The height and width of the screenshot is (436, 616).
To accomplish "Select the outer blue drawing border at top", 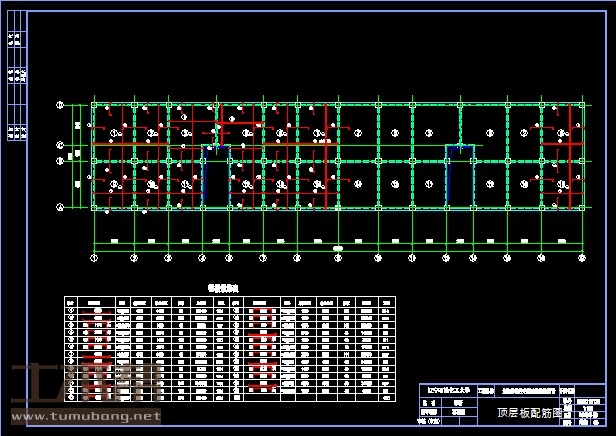I will pyautogui.click(x=308, y=11).
